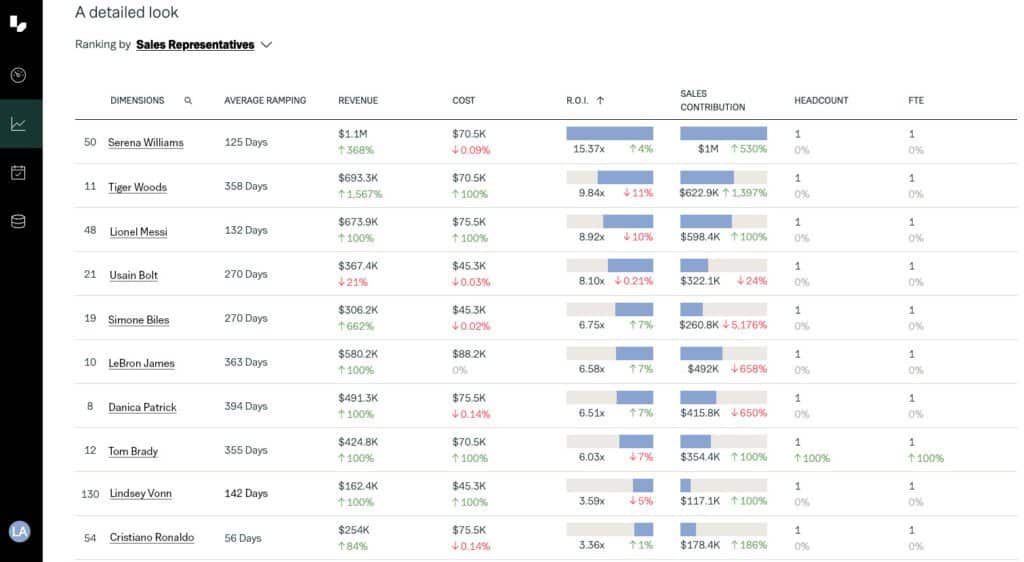Click the search icon beside Dimensions

tap(188, 100)
